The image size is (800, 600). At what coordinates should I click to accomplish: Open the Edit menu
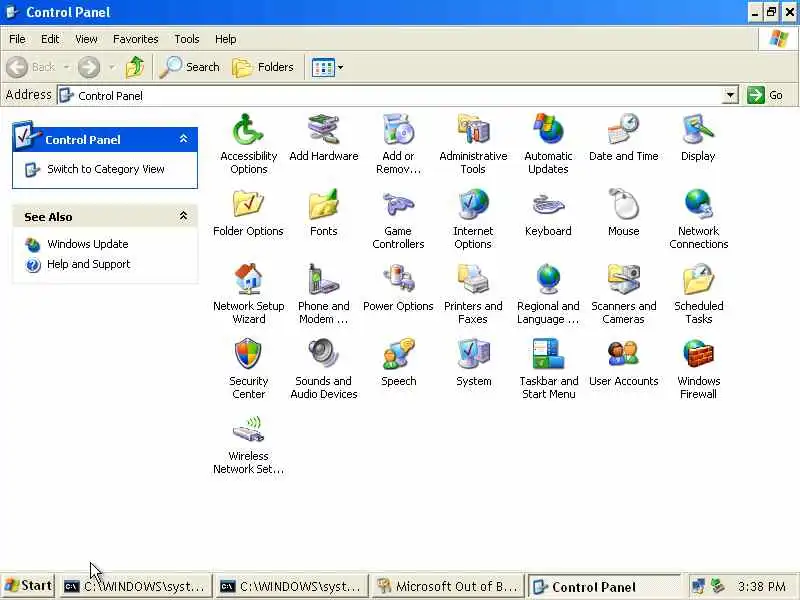click(50, 39)
